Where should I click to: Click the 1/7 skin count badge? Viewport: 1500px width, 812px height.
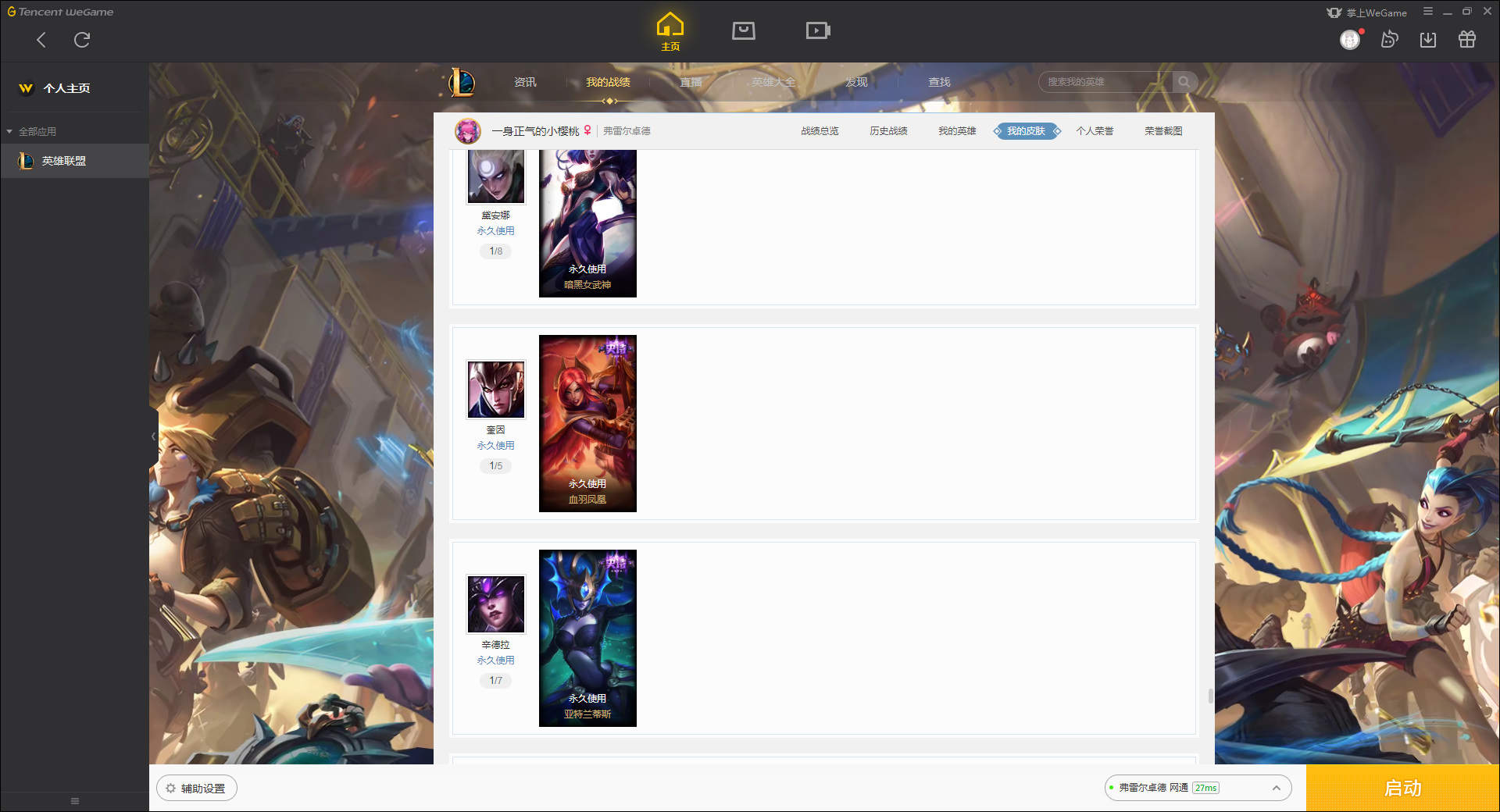pos(496,681)
